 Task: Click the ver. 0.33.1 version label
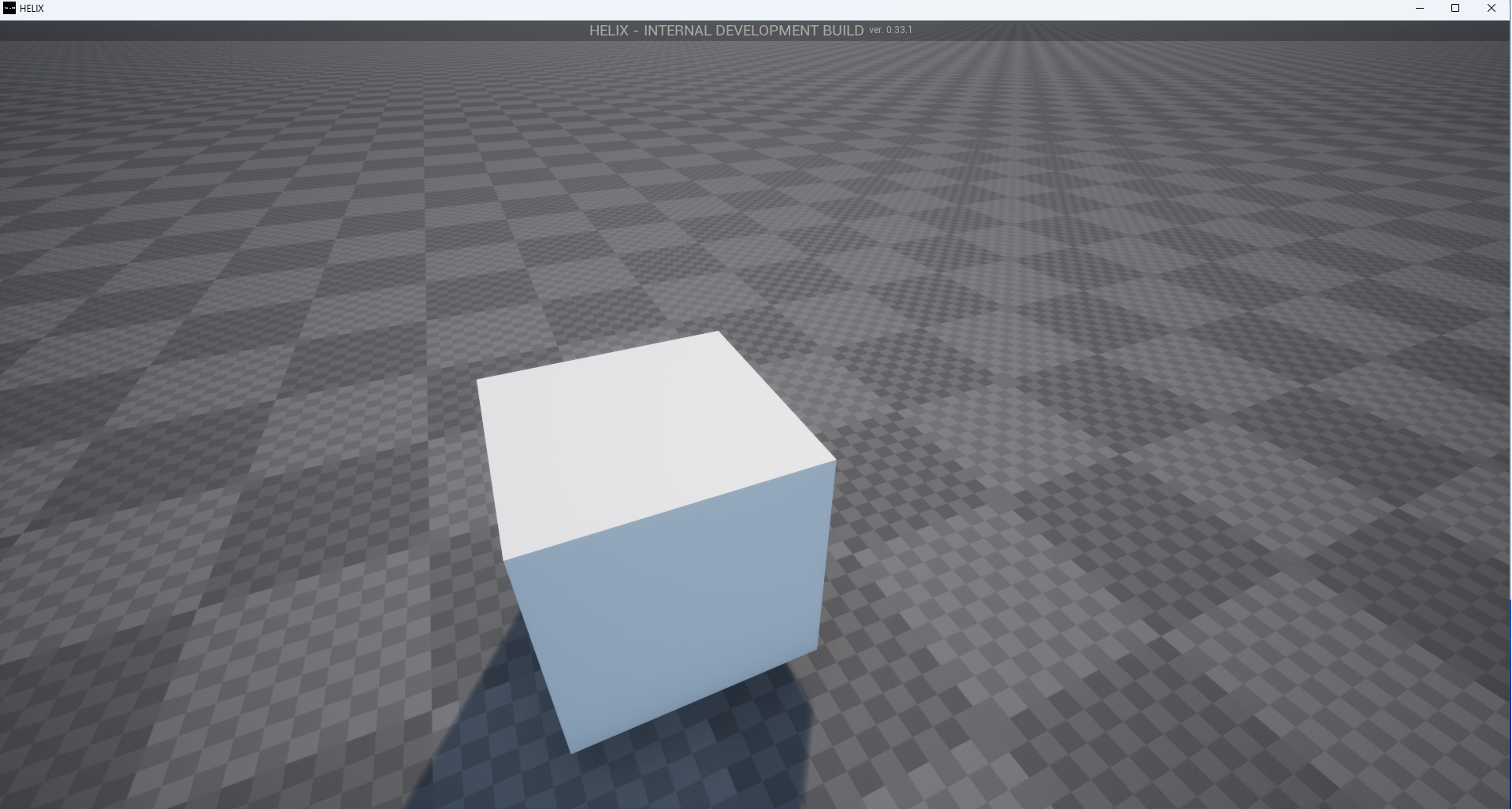coord(890,30)
